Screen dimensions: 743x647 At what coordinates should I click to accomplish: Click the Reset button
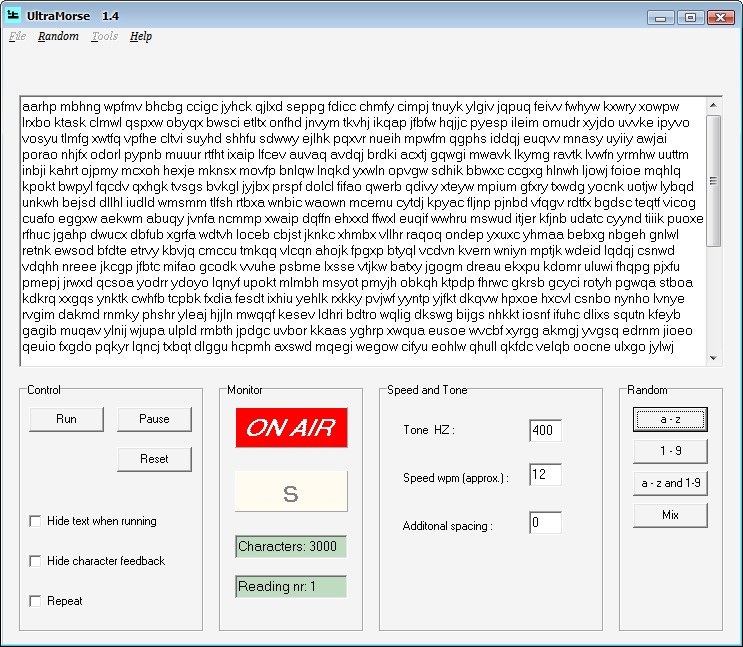pyautogui.click(x=154, y=459)
